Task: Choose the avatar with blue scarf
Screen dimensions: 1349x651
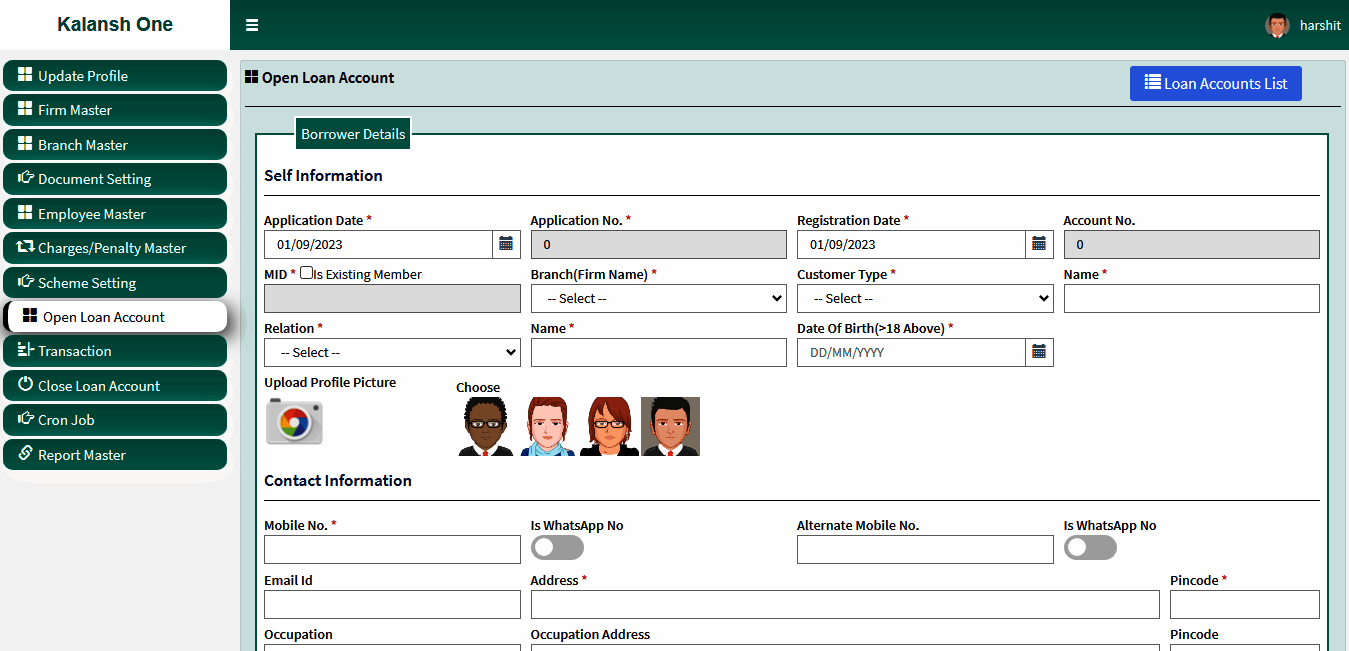Action: click(548, 427)
